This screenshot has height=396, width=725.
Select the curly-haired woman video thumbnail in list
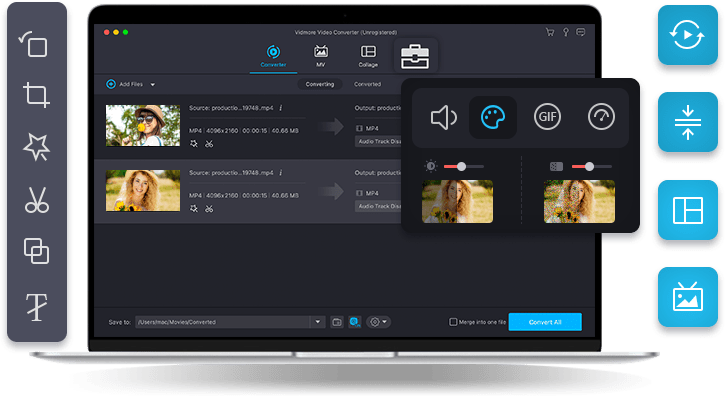(x=143, y=190)
